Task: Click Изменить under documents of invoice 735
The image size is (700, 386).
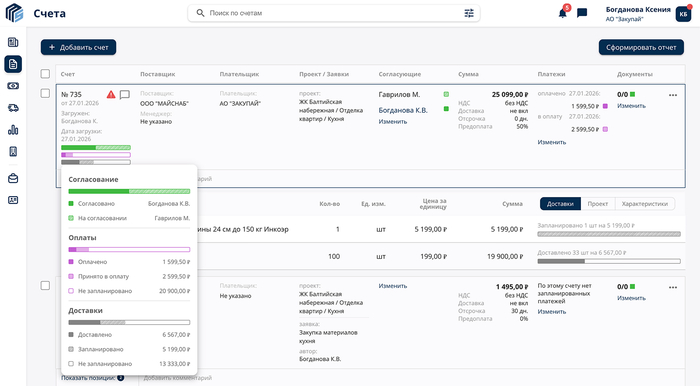Action: pyautogui.click(x=631, y=106)
